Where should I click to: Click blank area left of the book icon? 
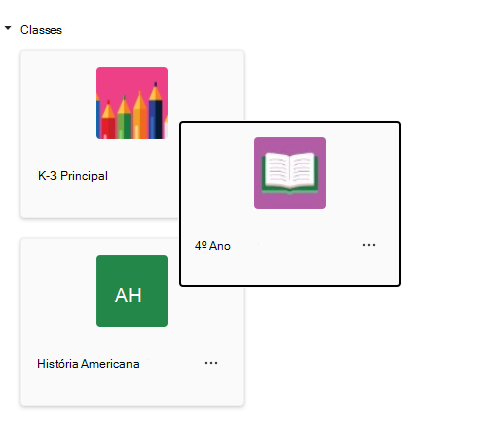click(x=218, y=173)
